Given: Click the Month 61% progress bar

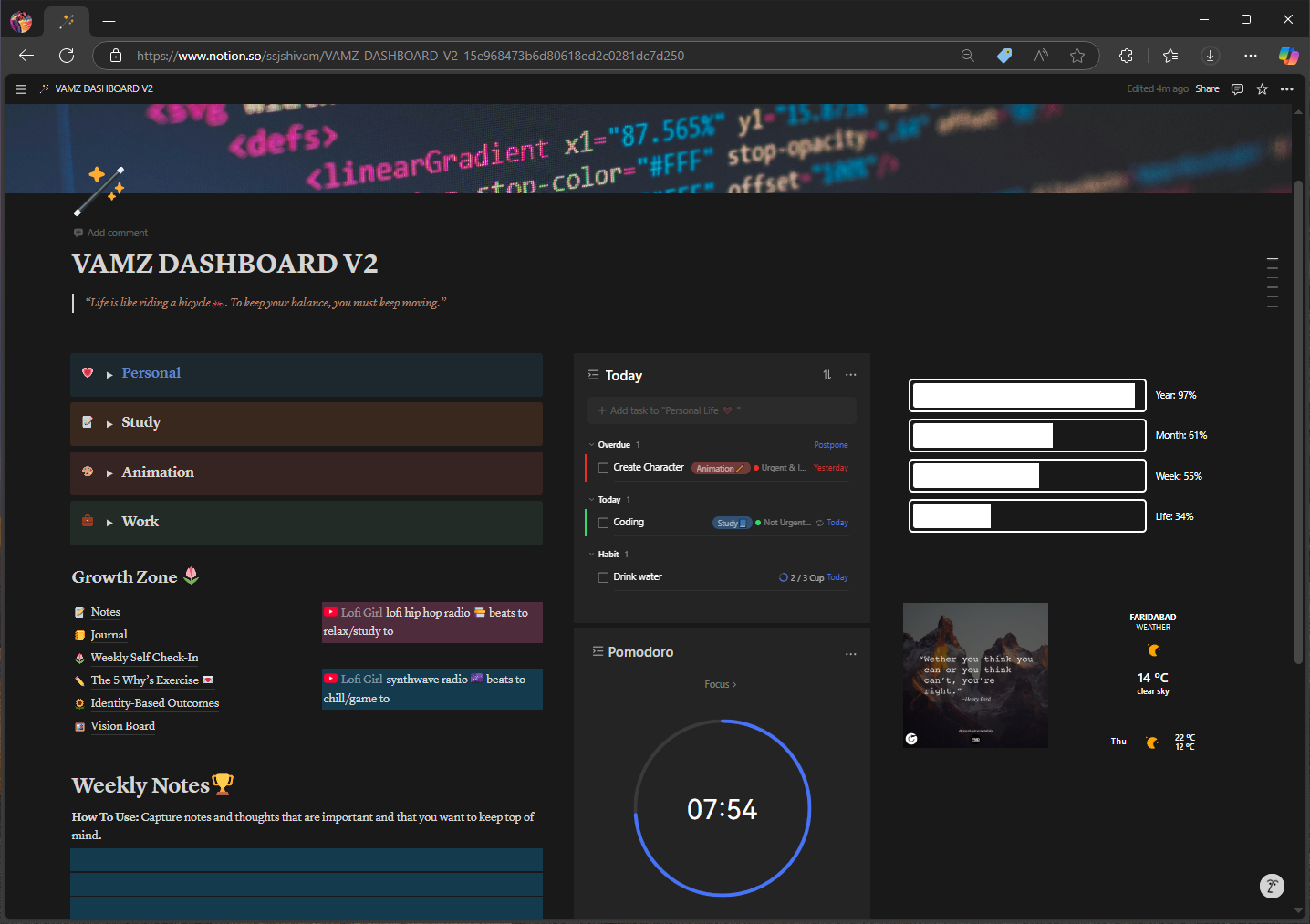Looking at the screenshot, I should [x=1027, y=436].
